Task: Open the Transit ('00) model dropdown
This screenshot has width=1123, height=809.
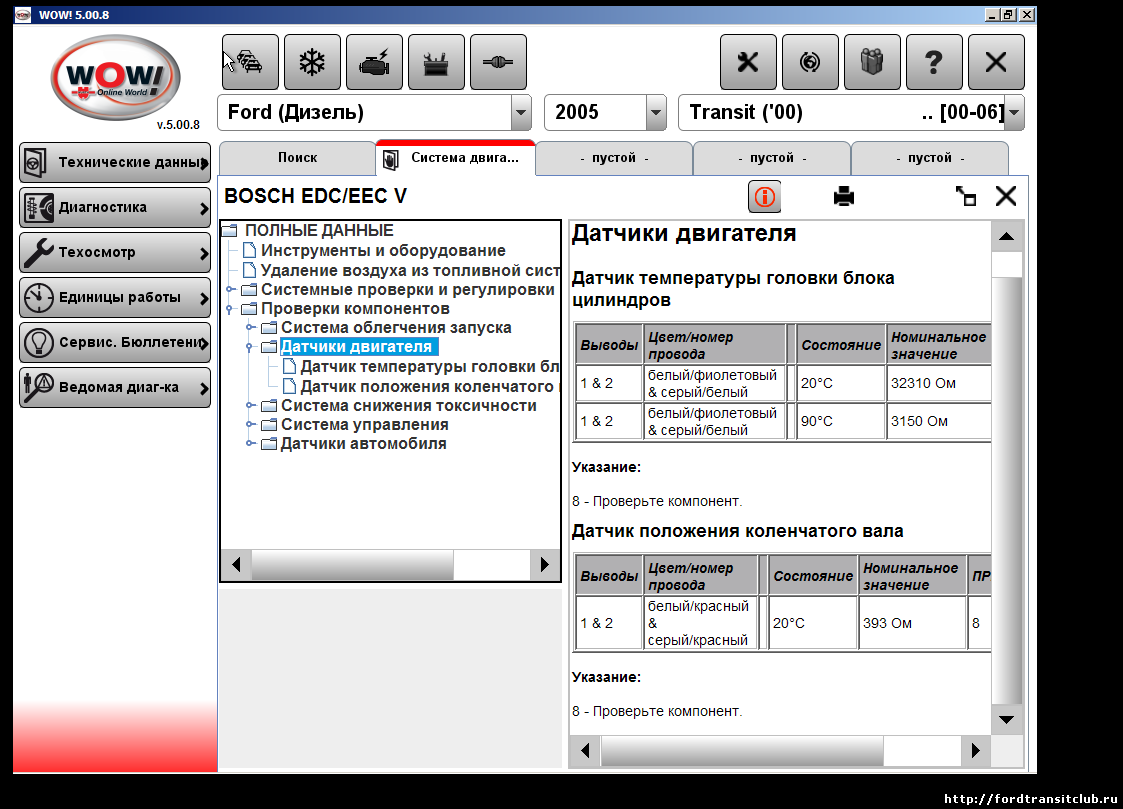Action: pyautogui.click(x=1014, y=112)
